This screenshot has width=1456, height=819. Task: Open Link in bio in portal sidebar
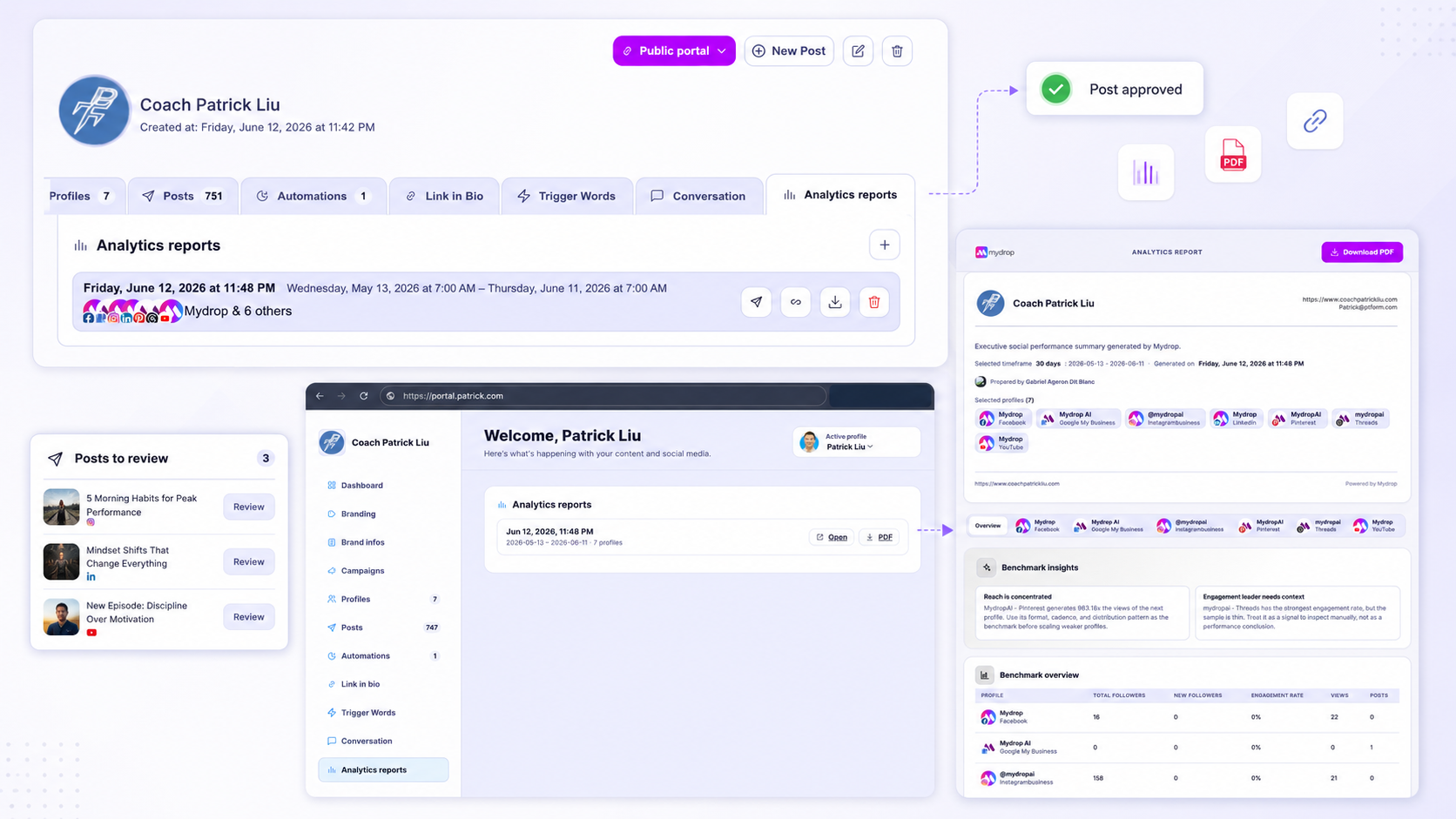tap(383, 684)
